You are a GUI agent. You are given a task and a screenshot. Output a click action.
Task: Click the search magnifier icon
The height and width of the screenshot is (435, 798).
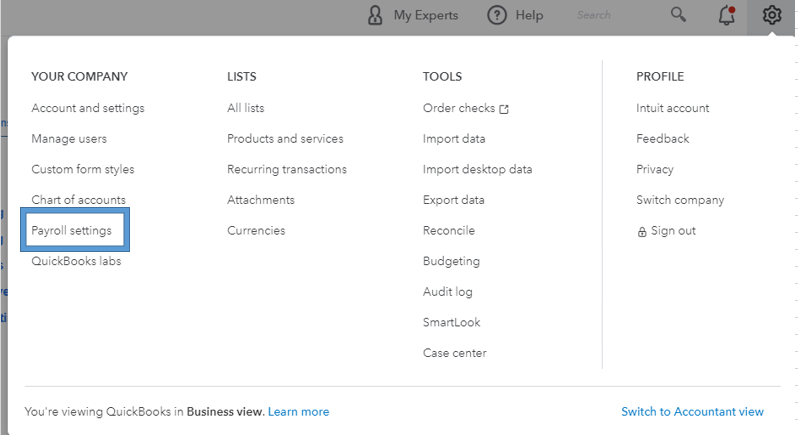[679, 15]
